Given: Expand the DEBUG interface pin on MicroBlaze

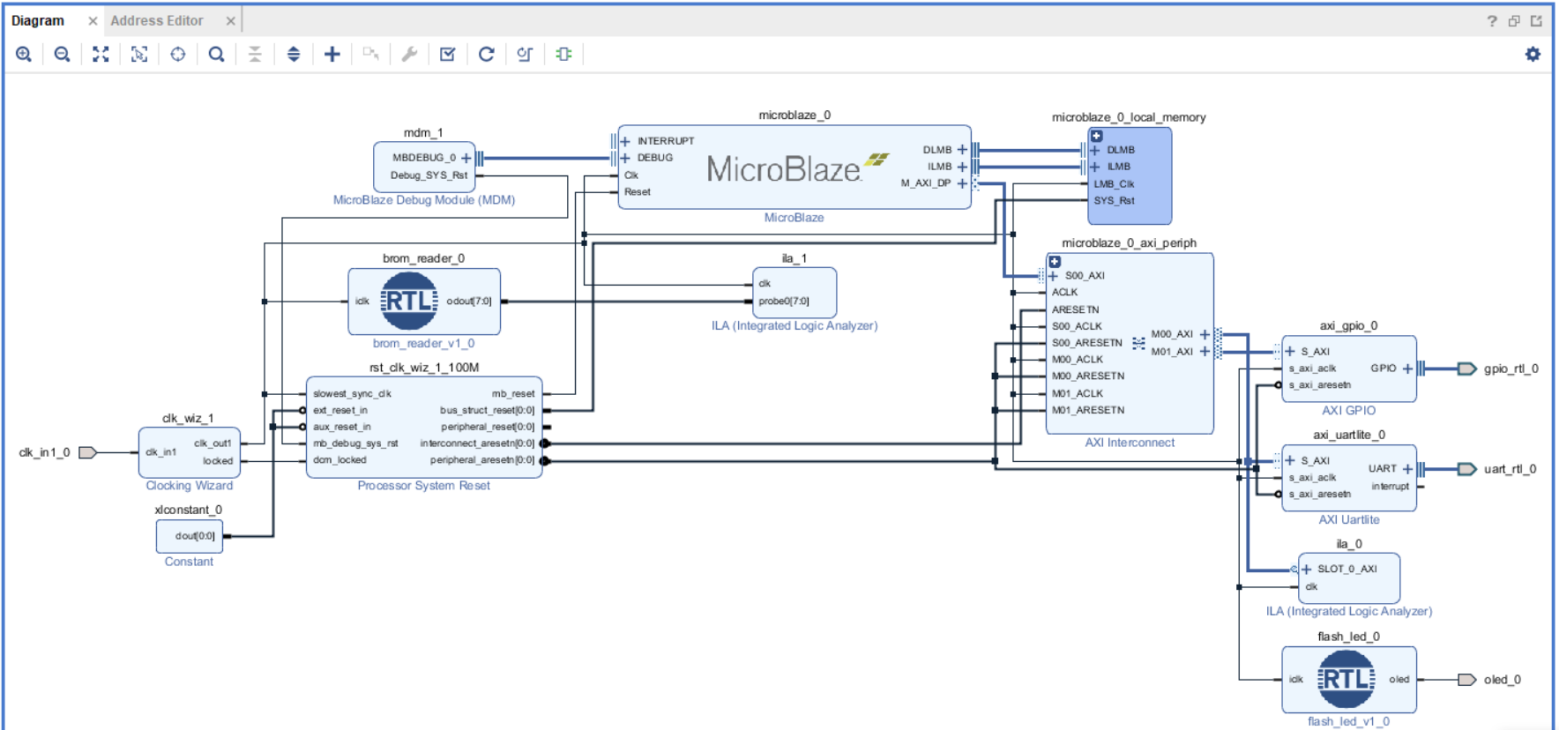Looking at the screenshot, I should coord(626,157).
